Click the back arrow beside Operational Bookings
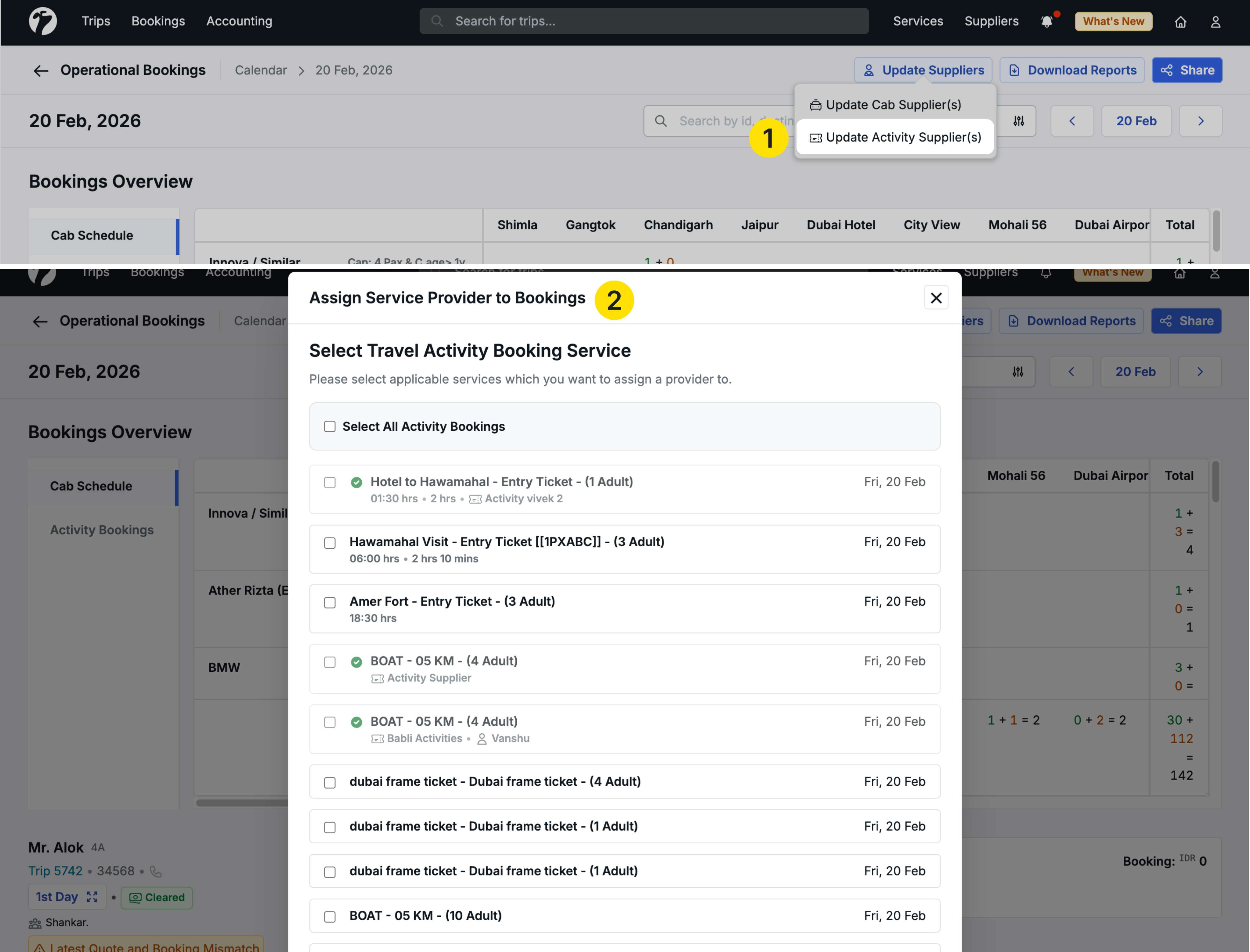Image resolution: width=1250 pixels, height=952 pixels. pyautogui.click(x=41, y=70)
